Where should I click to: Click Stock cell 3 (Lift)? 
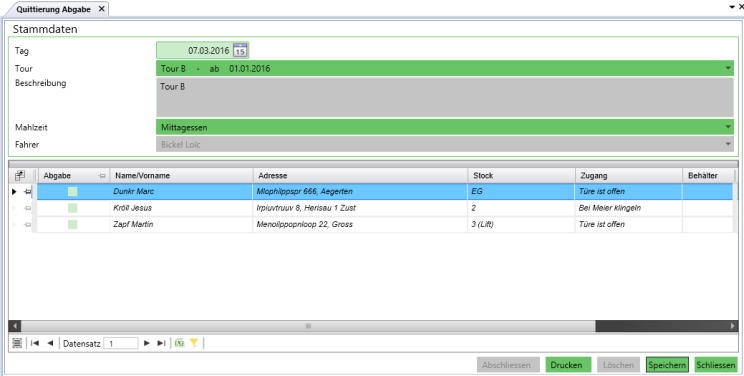tap(521, 224)
